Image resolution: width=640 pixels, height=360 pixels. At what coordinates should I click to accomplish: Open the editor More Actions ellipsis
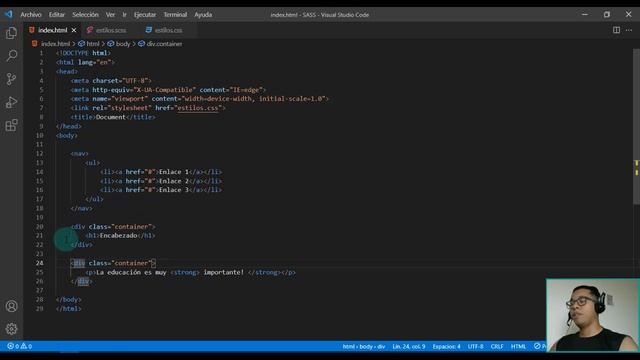pos(629,30)
